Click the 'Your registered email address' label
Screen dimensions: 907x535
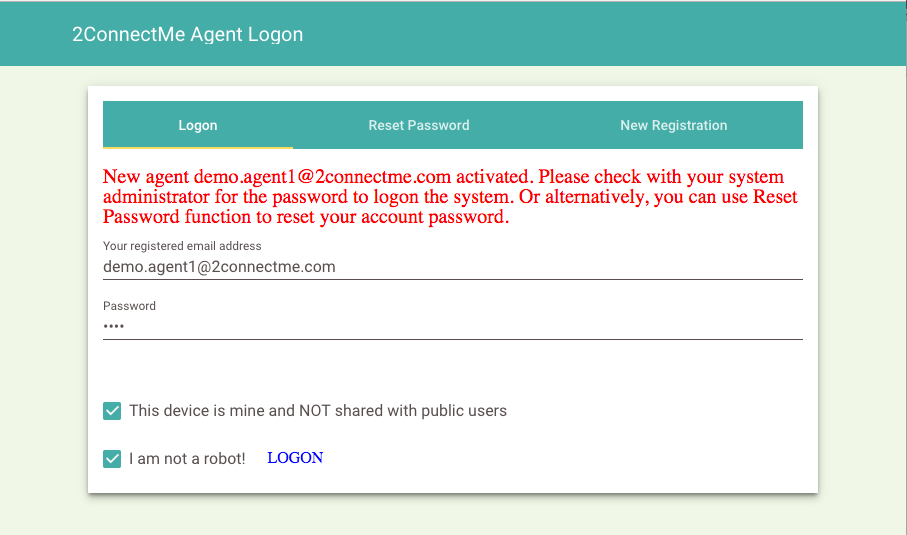point(182,246)
